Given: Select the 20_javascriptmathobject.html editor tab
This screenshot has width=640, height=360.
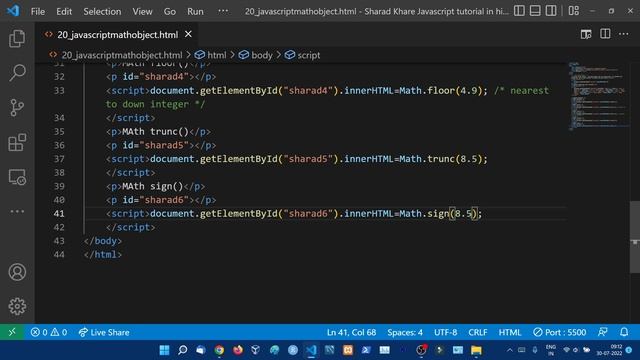Looking at the screenshot, I should tap(118, 35).
